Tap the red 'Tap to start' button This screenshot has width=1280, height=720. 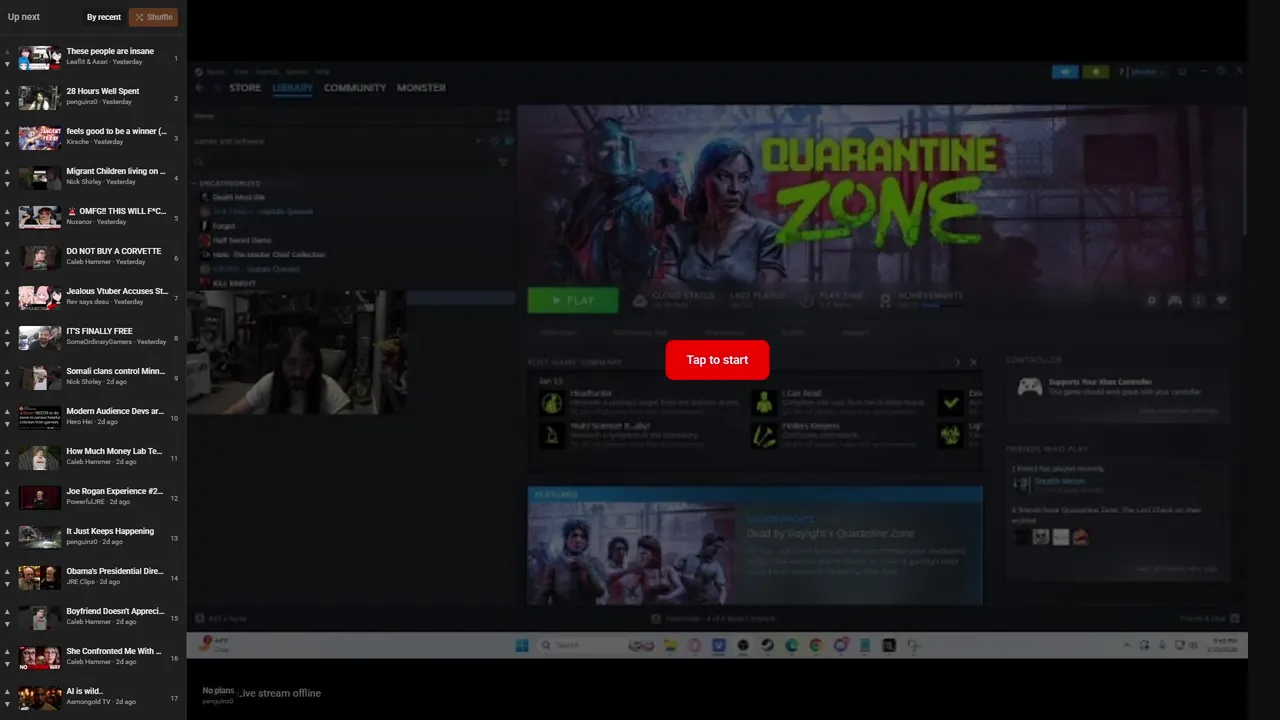coord(717,360)
